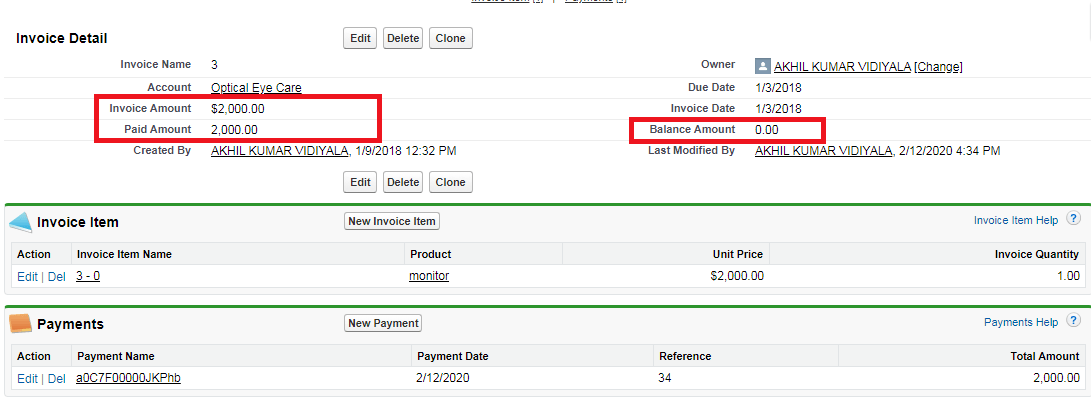
Task: Click the New Invoice Item button
Action: coord(392,221)
